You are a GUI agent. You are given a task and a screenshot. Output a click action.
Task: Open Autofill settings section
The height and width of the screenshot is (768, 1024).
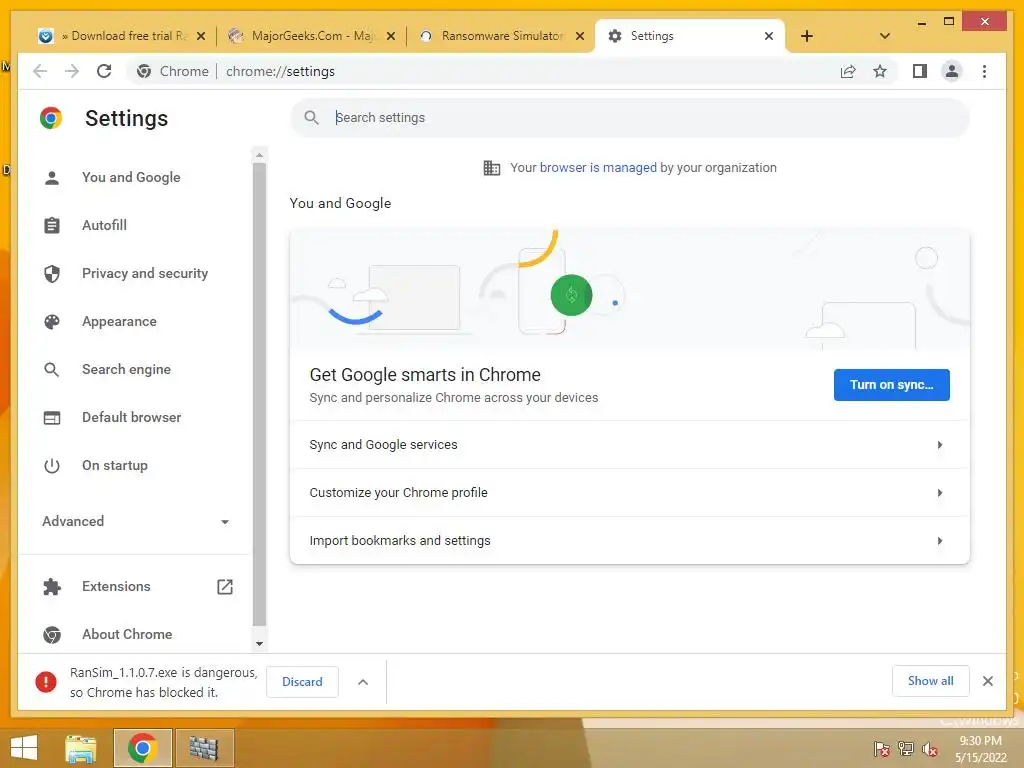pos(104,225)
